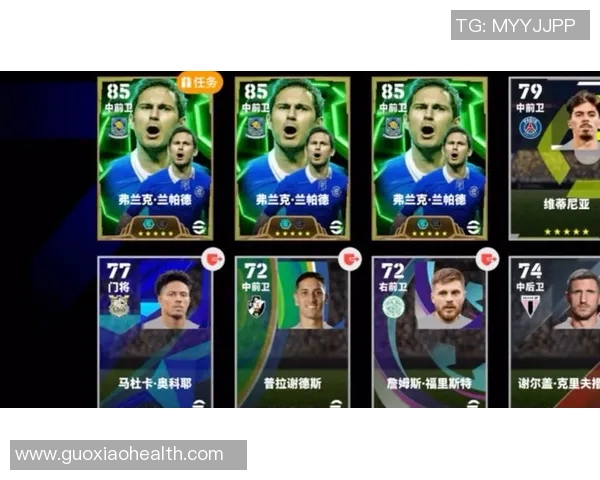The height and width of the screenshot is (480, 600).
Task: Select the middle 弗兰克·兰帕德 85 card
Action: point(292,158)
